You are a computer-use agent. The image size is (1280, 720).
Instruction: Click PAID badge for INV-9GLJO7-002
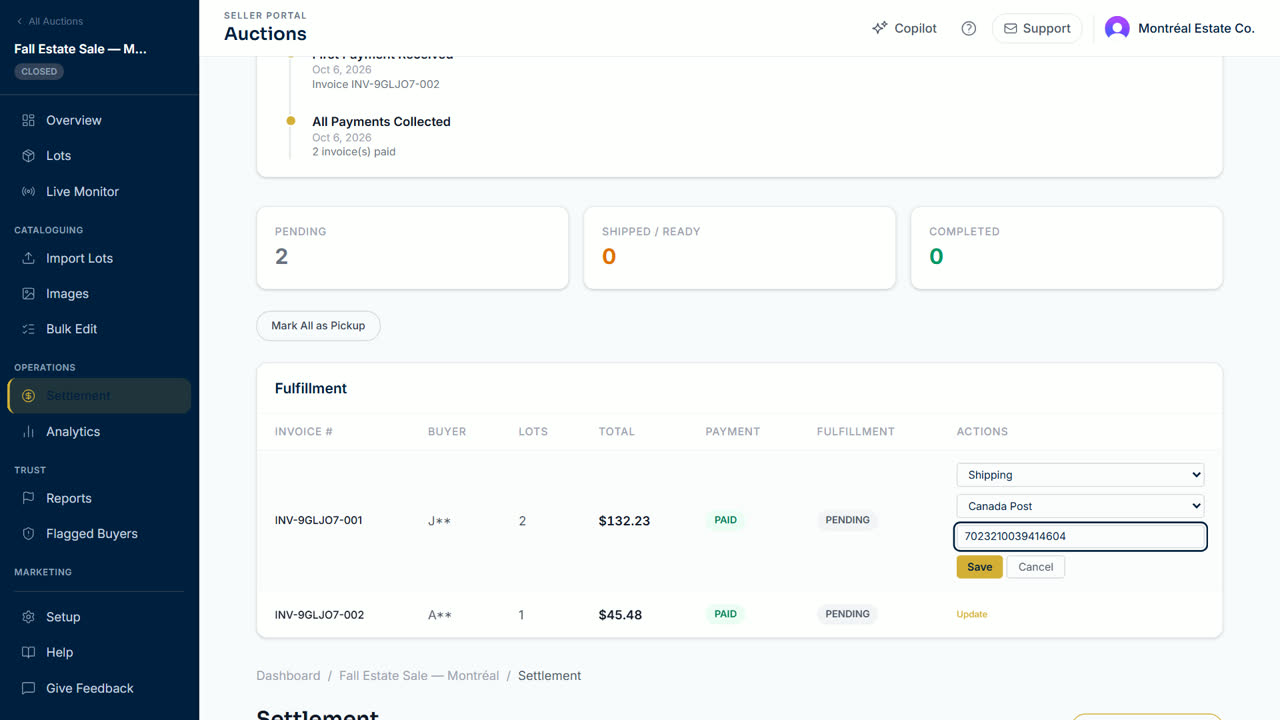point(726,614)
